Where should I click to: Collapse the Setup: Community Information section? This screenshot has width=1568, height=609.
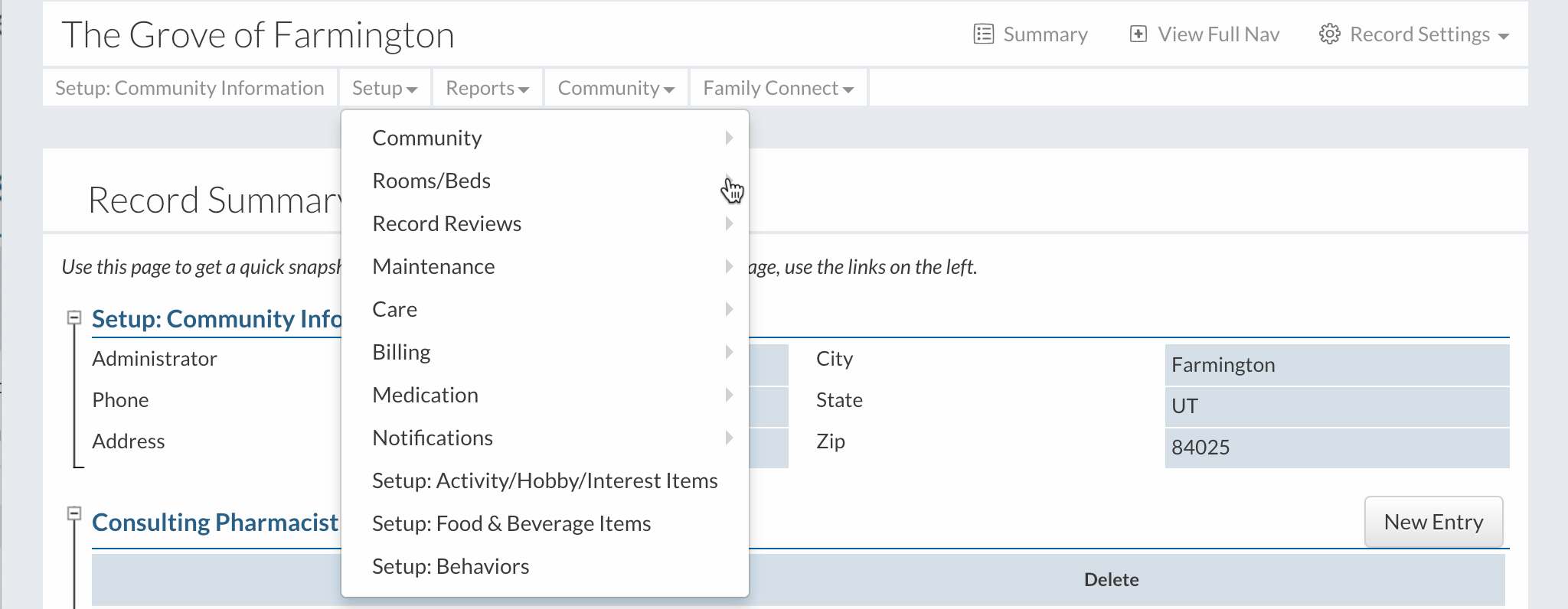click(x=74, y=317)
